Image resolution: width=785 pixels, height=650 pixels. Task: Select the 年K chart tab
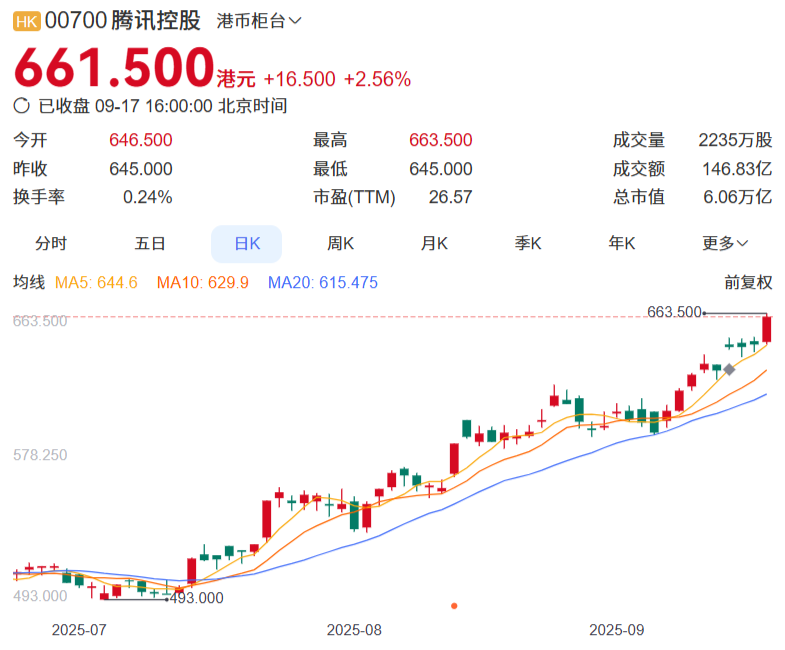622,243
